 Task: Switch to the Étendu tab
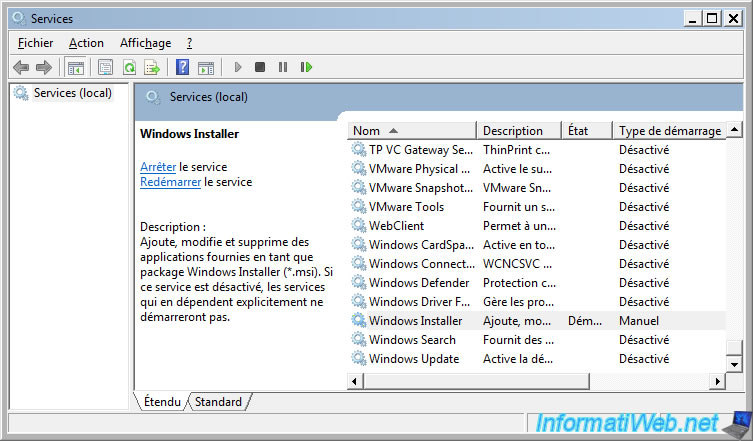[x=162, y=402]
